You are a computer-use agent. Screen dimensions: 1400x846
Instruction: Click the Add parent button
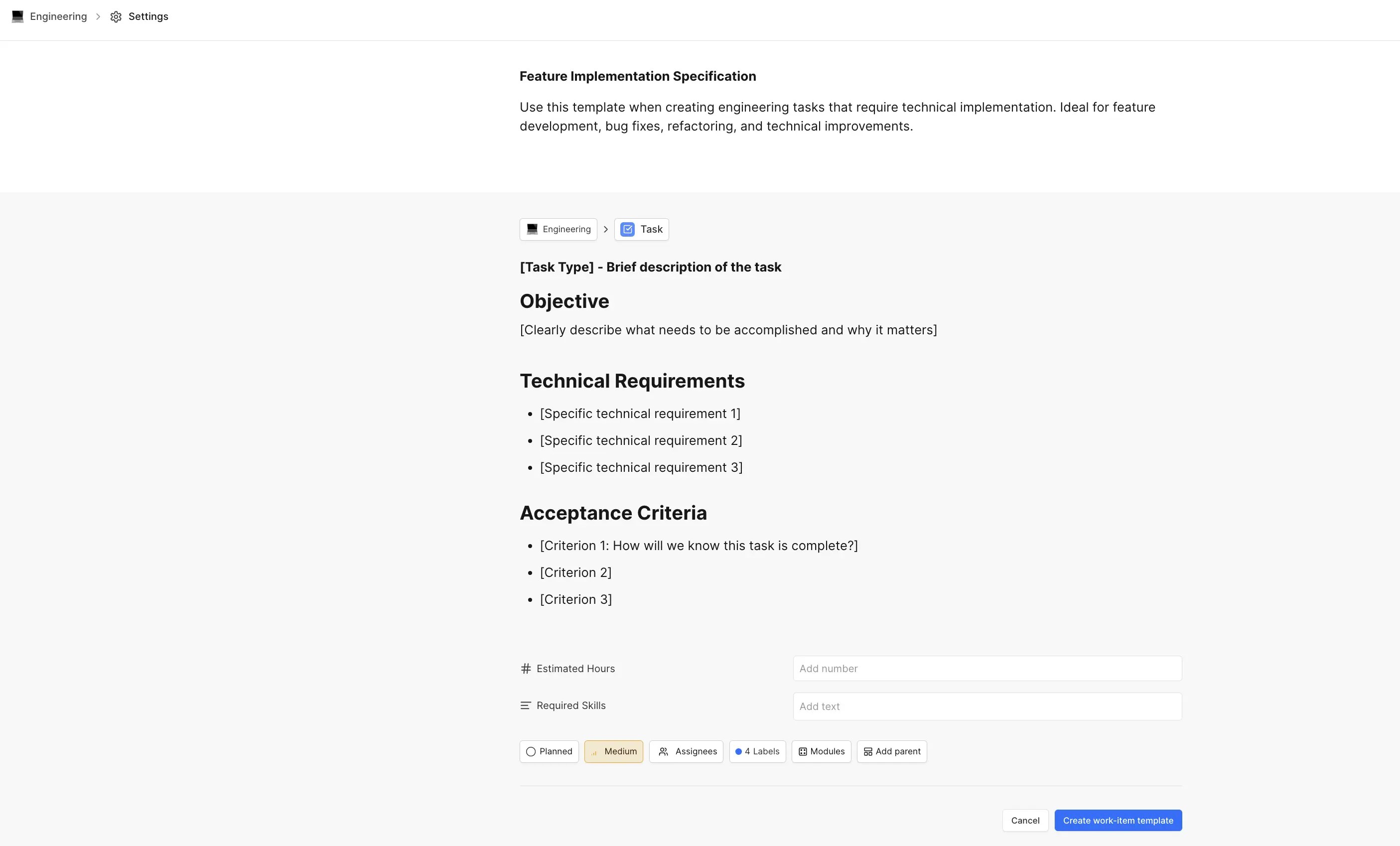(891, 751)
